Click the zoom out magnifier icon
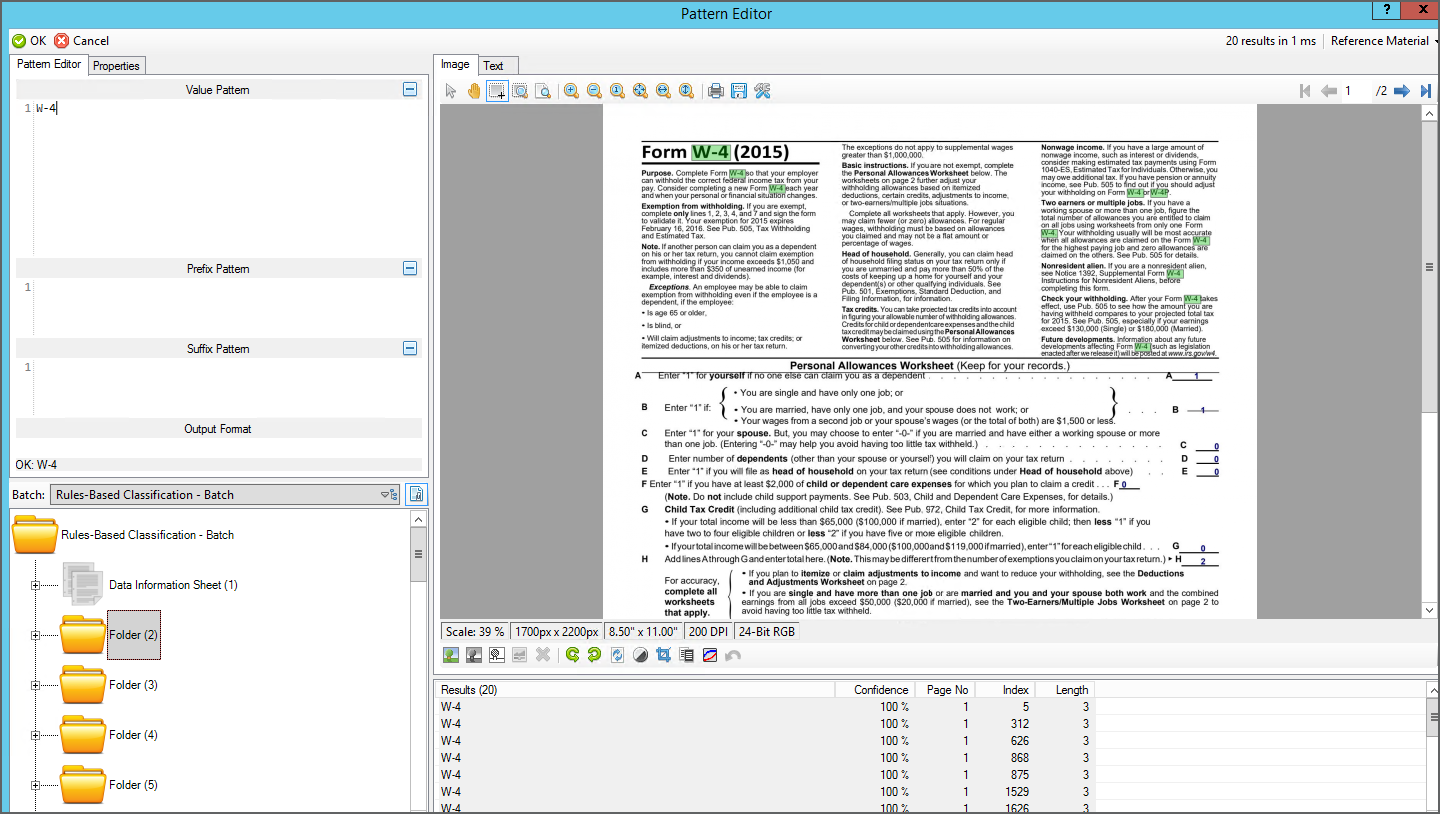Image resolution: width=1440 pixels, height=814 pixels. pyautogui.click(x=594, y=91)
